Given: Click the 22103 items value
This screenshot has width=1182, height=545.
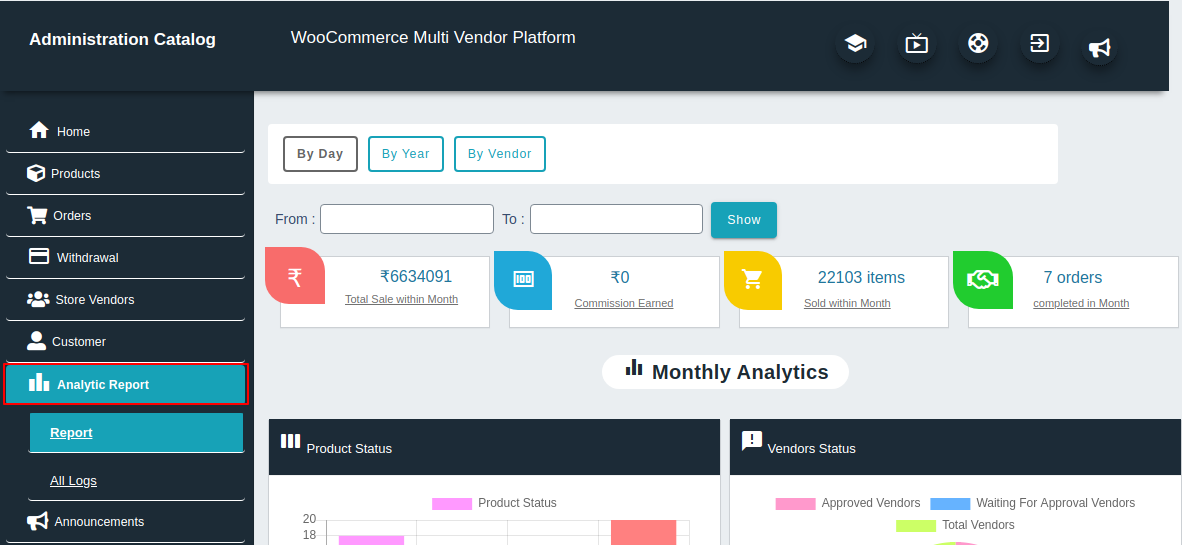Looking at the screenshot, I should [x=862, y=277].
